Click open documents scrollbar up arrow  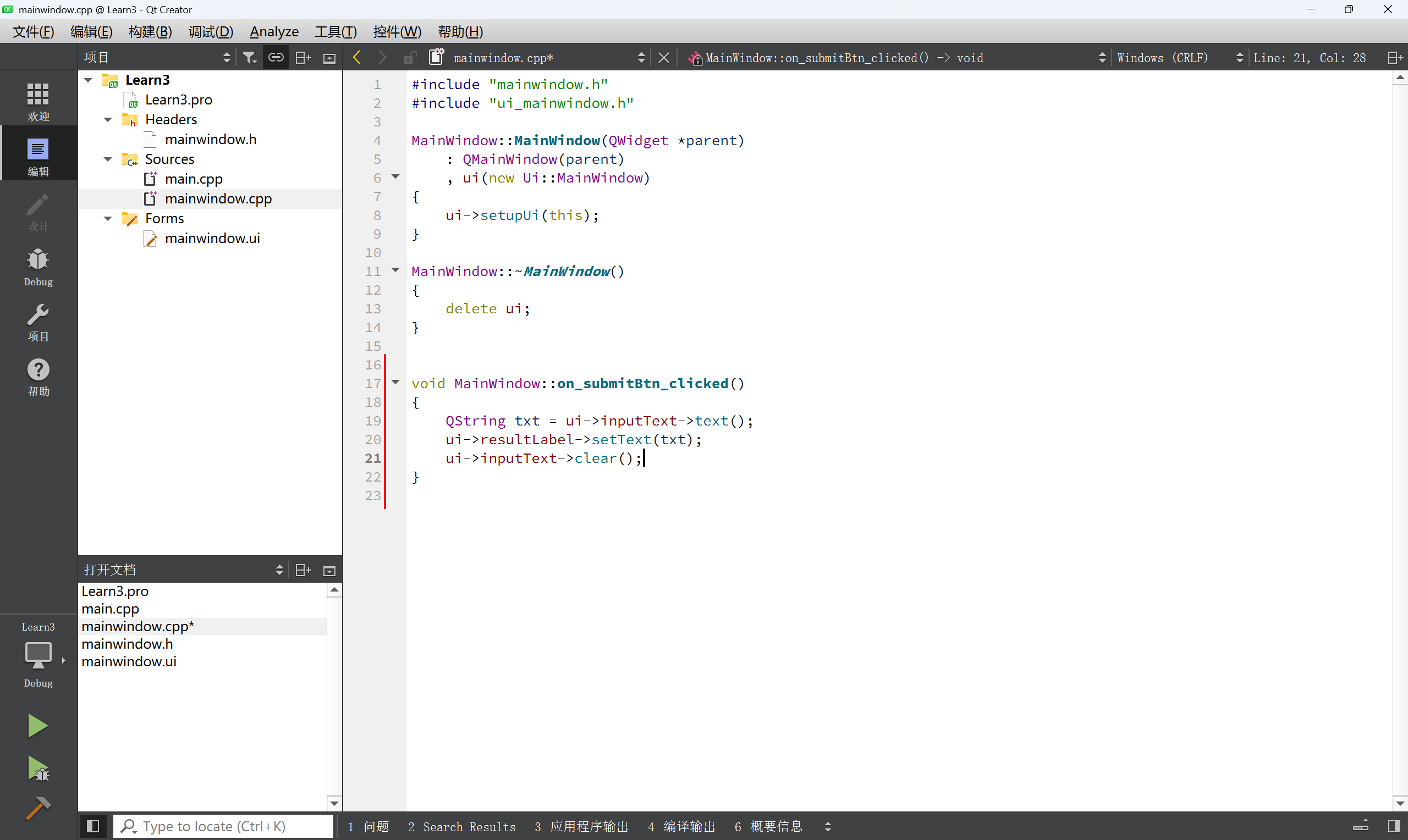click(x=334, y=590)
